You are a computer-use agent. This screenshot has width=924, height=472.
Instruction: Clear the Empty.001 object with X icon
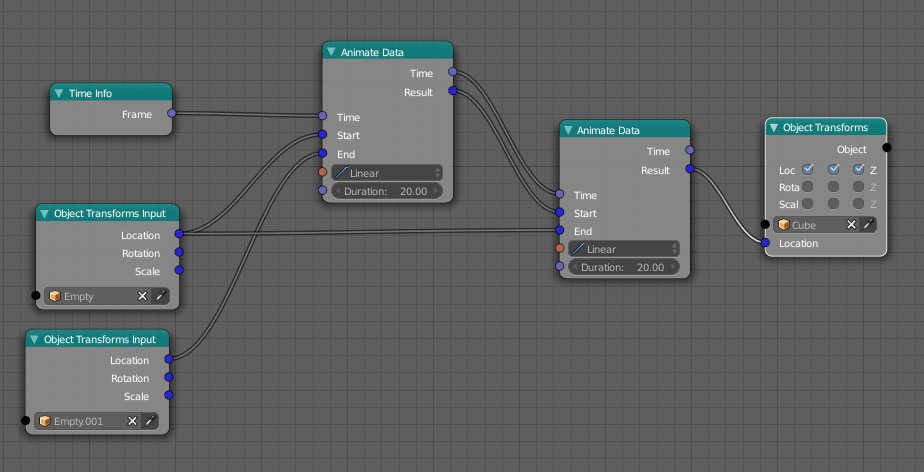[132, 421]
